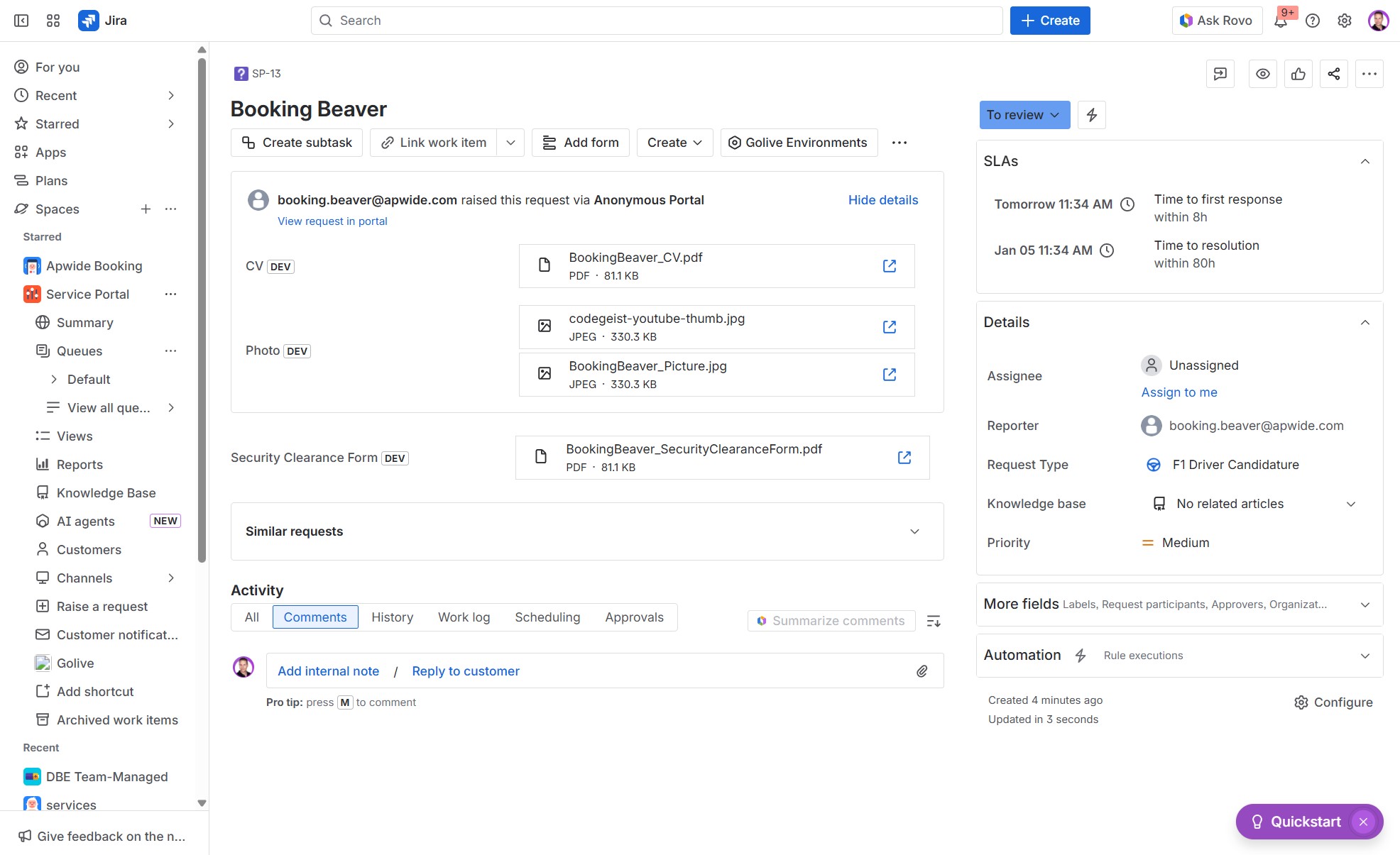Click the attachment paperclip in comment box
Image resolution: width=1400 pixels, height=855 pixels.
[x=922, y=671]
